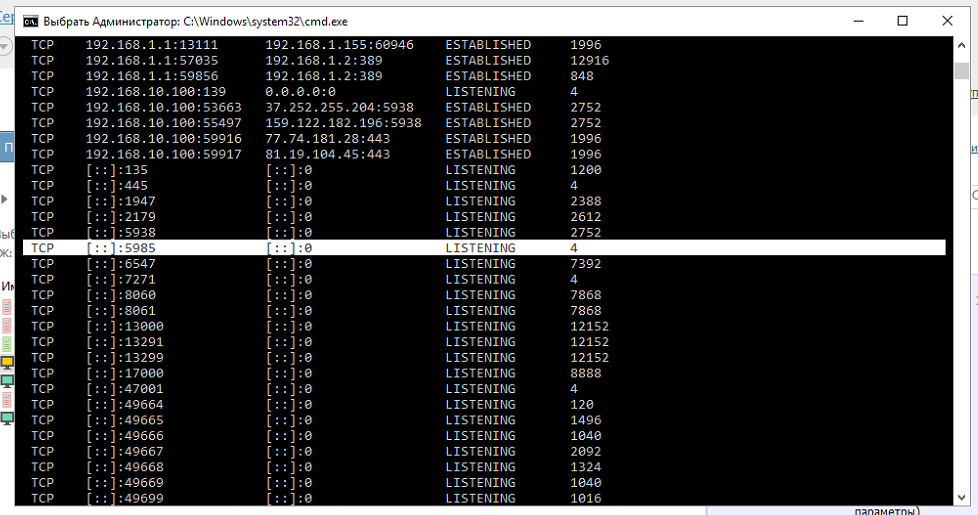Screen dimensions: 978x515
Task: Click PID value 848
Action: [581, 76]
